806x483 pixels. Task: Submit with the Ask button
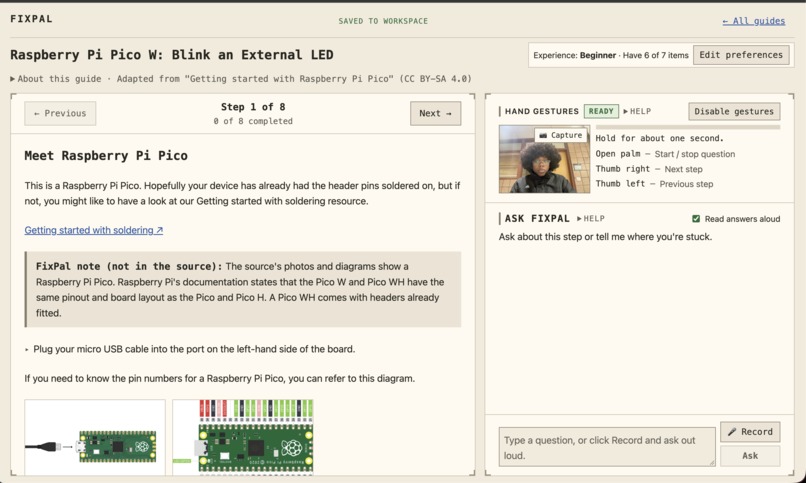pyautogui.click(x=750, y=456)
